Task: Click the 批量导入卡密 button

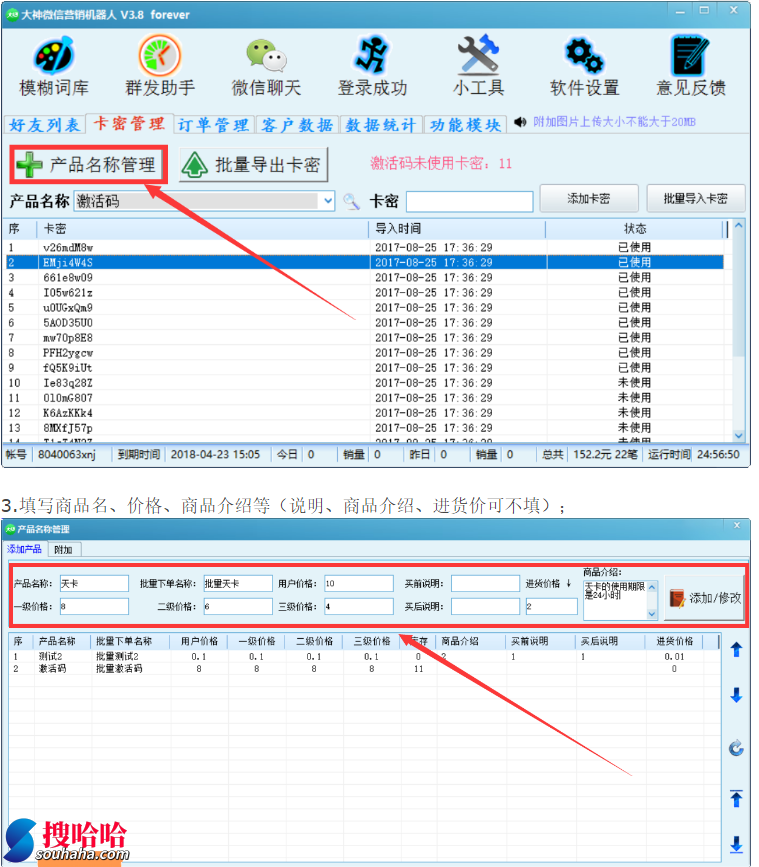Action: coord(695,199)
